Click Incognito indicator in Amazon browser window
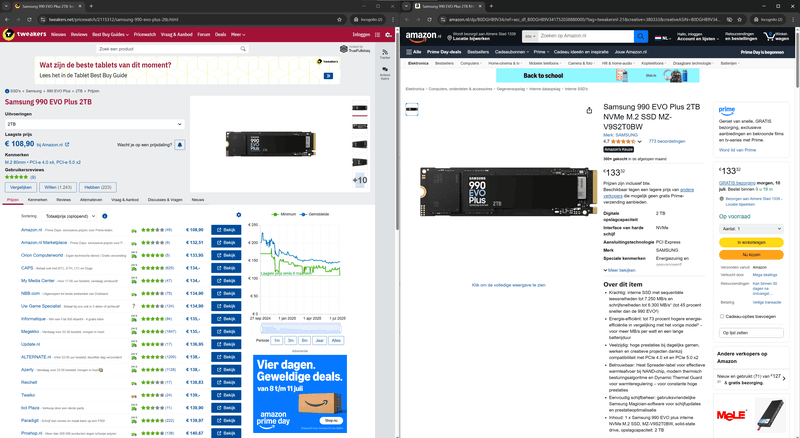This screenshot has height=438, width=800. [x=768, y=19]
